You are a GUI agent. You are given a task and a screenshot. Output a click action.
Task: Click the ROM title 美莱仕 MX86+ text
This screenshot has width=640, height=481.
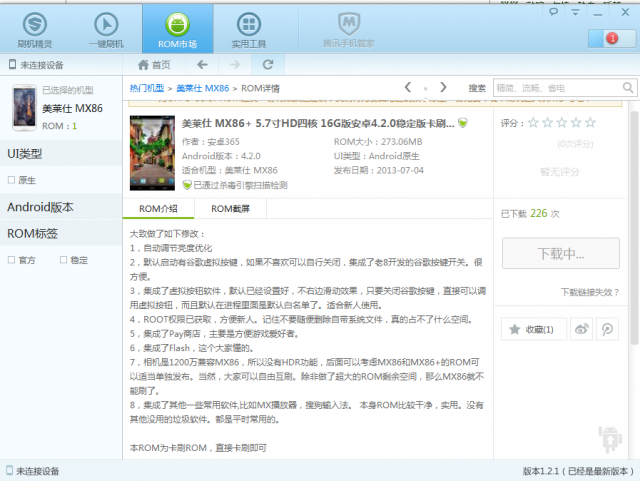(318, 123)
